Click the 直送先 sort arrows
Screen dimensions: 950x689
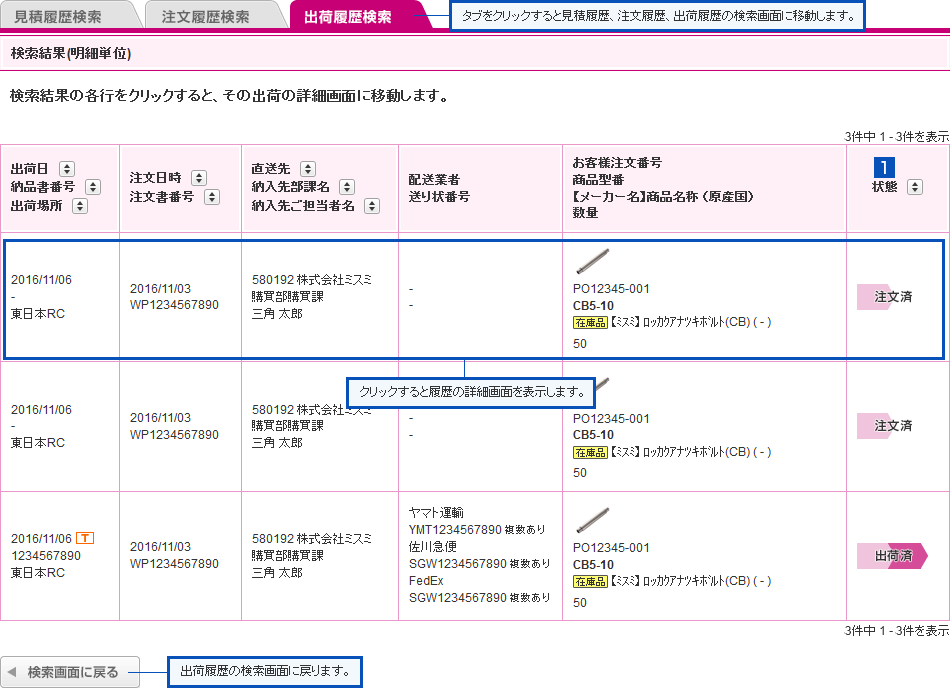pyautogui.click(x=308, y=169)
